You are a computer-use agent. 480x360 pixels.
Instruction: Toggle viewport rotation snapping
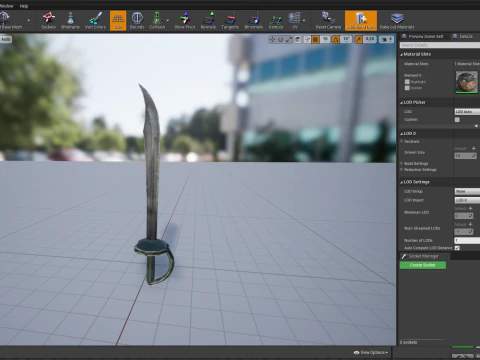click(x=336, y=40)
